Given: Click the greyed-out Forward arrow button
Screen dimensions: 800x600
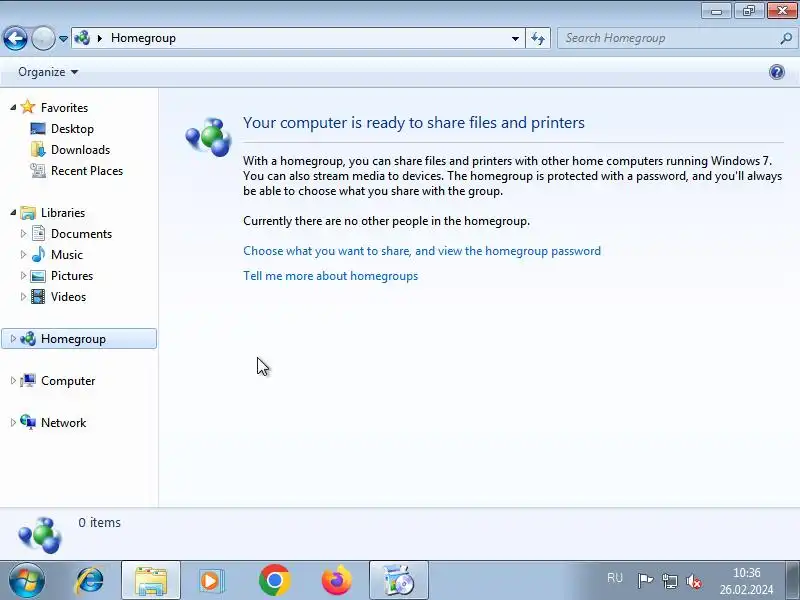Looking at the screenshot, I should [x=43, y=38].
